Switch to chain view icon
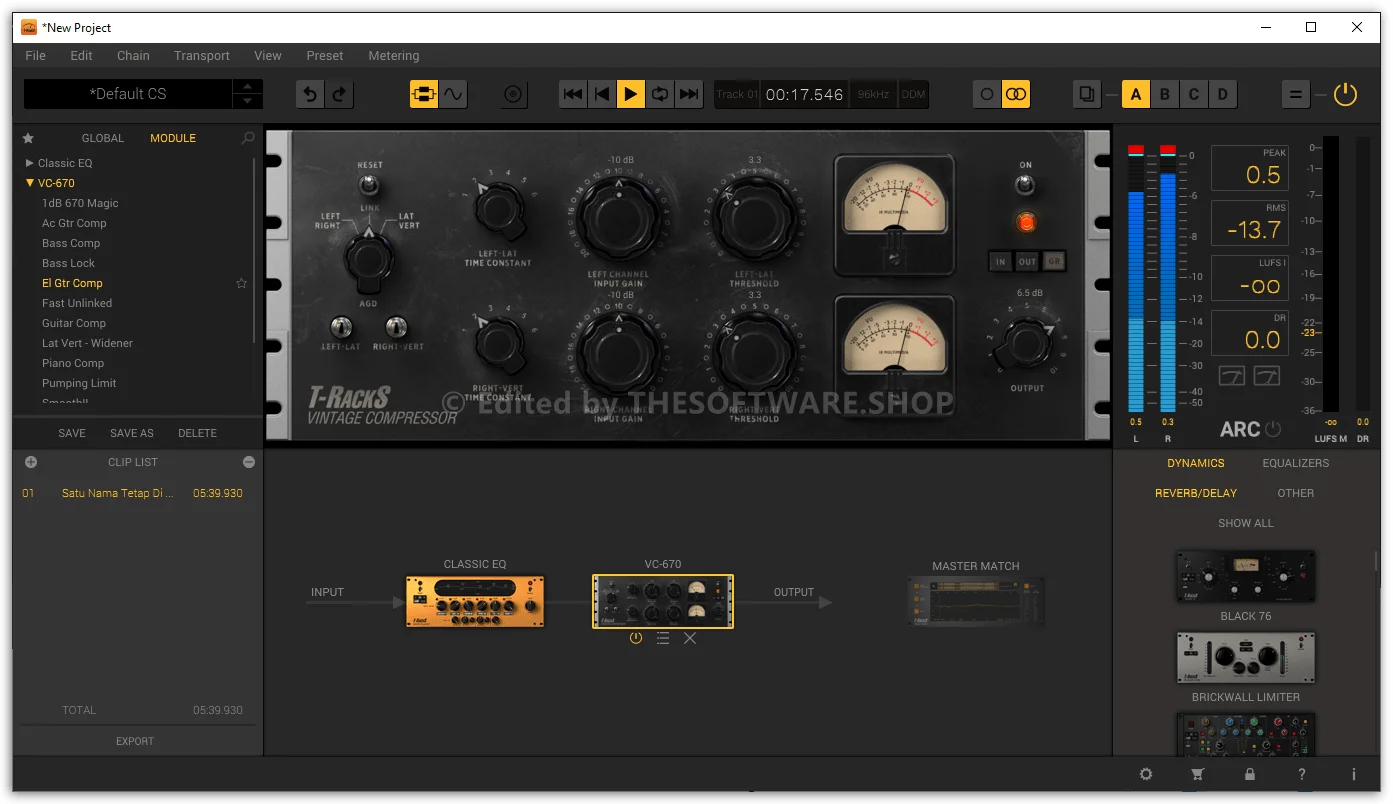 click(424, 94)
